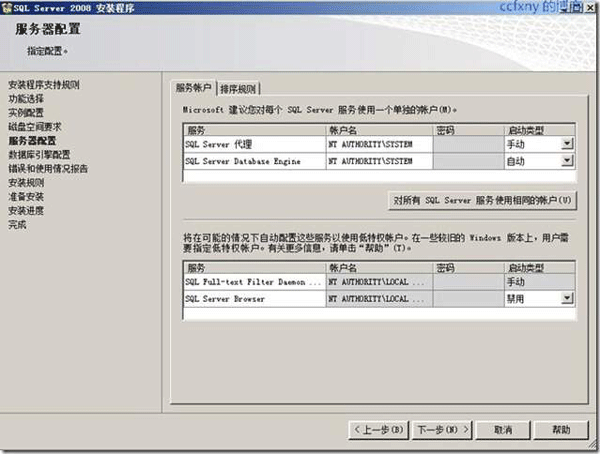Click the SQL Server setup title bar icon

(8, 6)
